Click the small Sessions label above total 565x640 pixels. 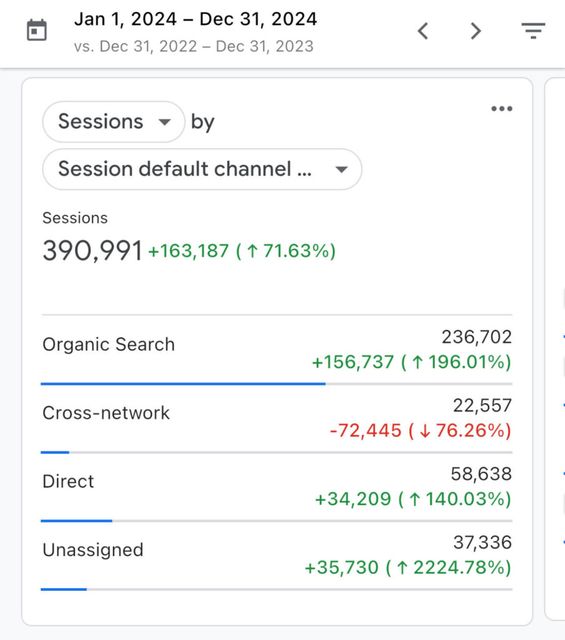(x=75, y=218)
